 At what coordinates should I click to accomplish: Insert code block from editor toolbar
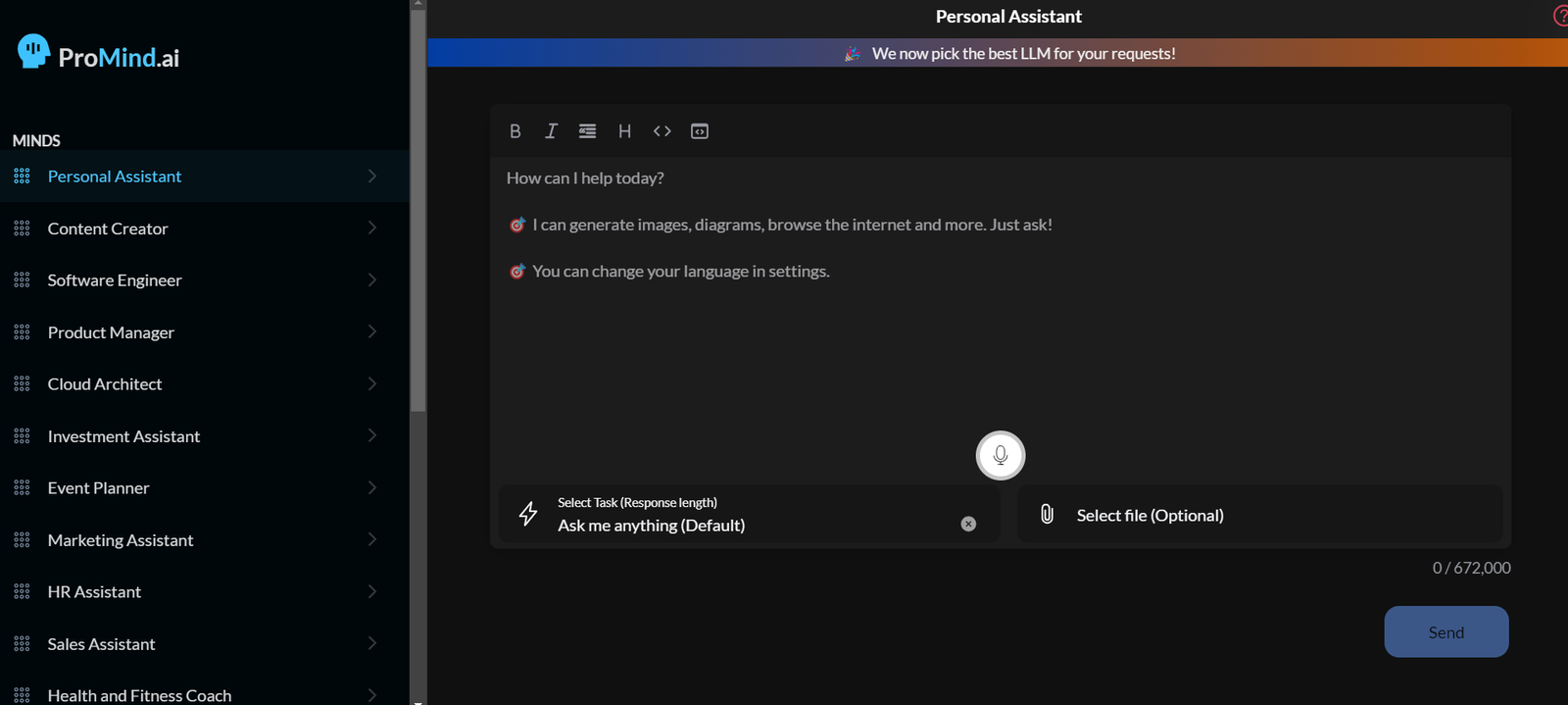700,131
